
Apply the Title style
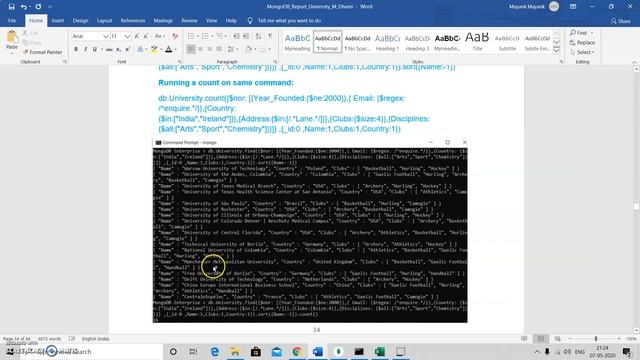pos(477,42)
